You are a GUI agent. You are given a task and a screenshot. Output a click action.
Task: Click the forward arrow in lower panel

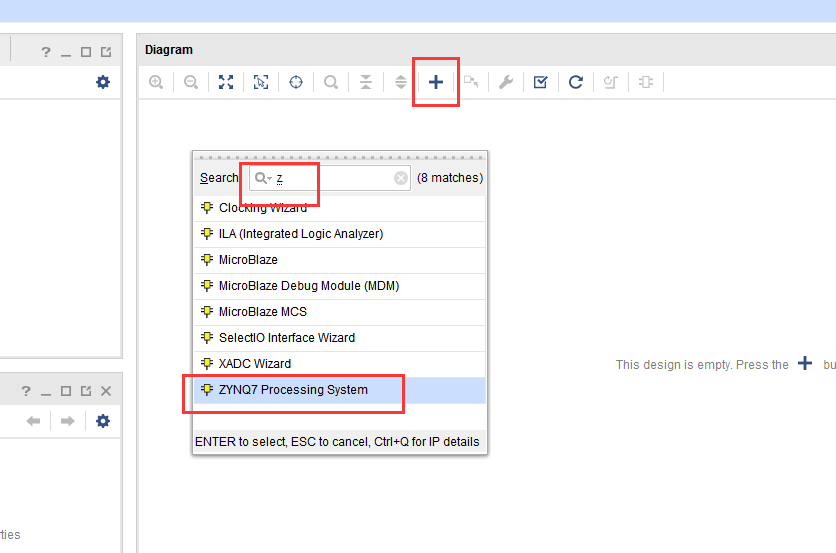68,421
